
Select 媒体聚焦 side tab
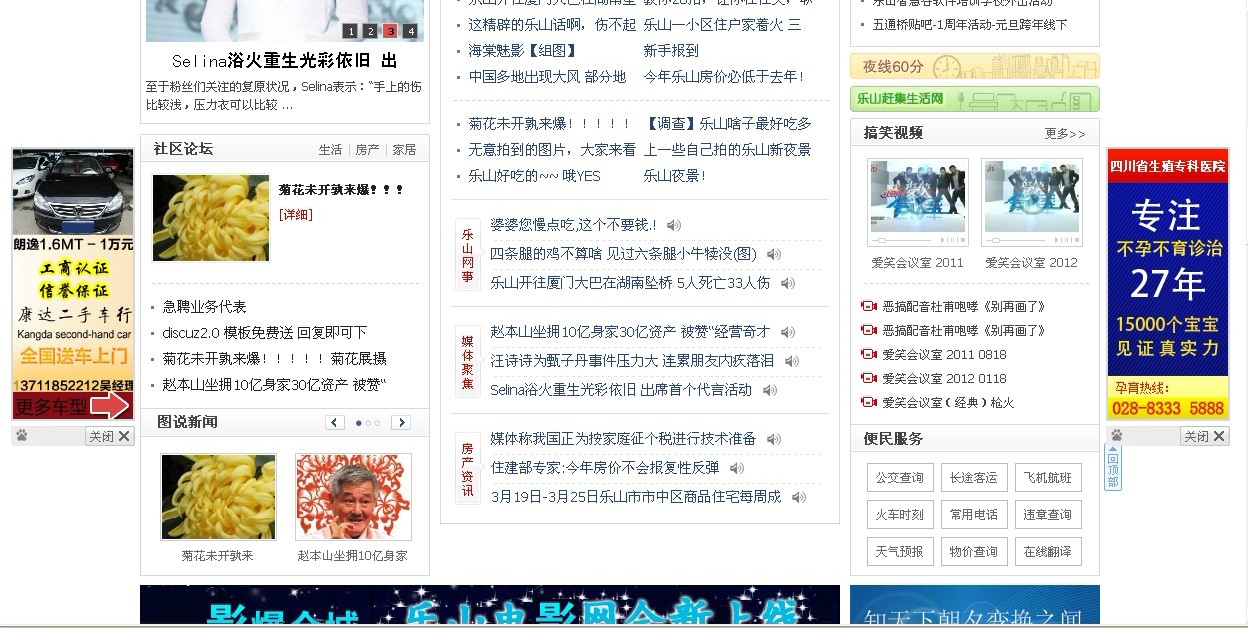467,362
